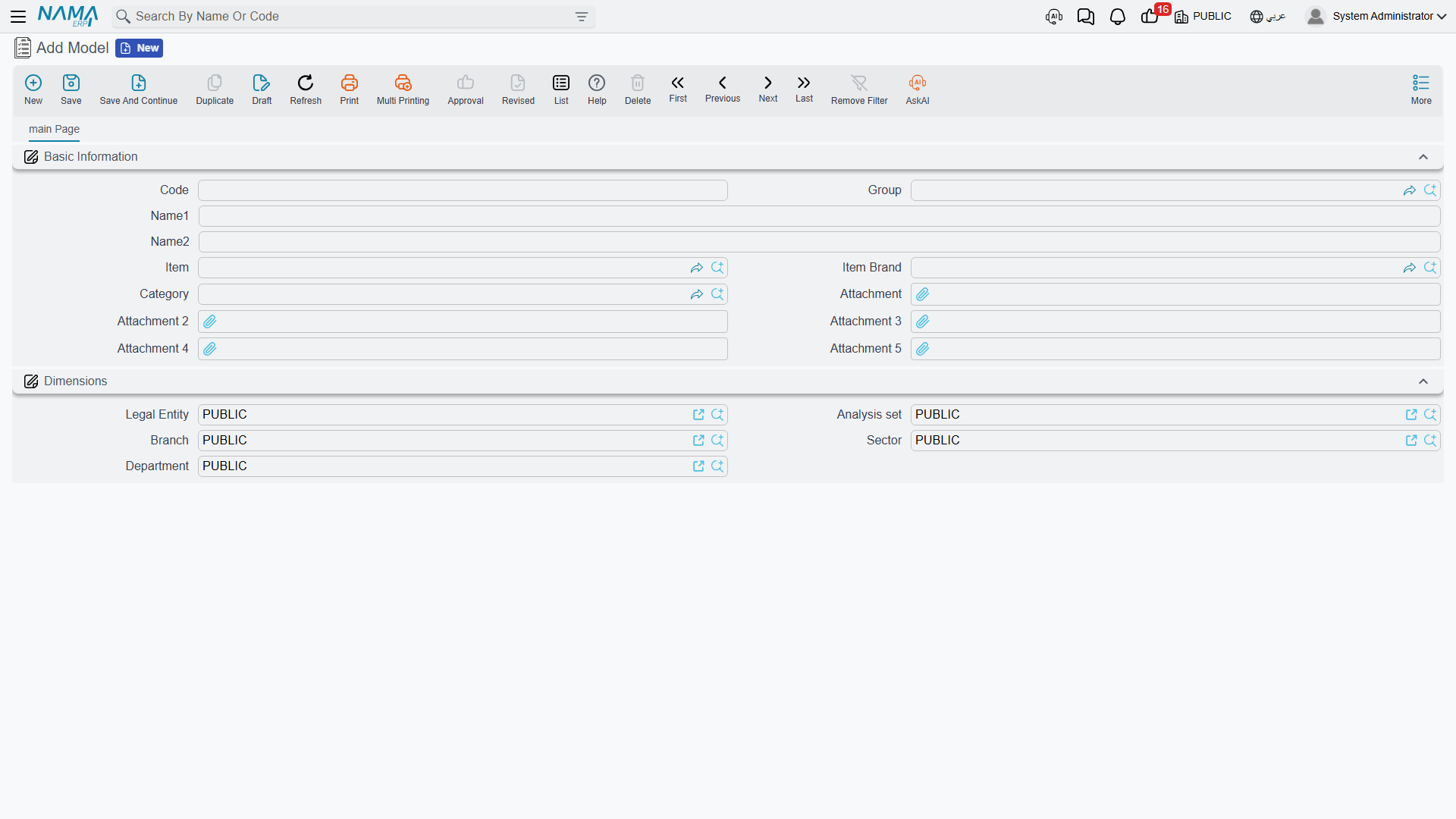Image resolution: width=1456 pixels, height=819 pixels.
Task: Open Sector record in new window
Action: tap(1411, 441)
